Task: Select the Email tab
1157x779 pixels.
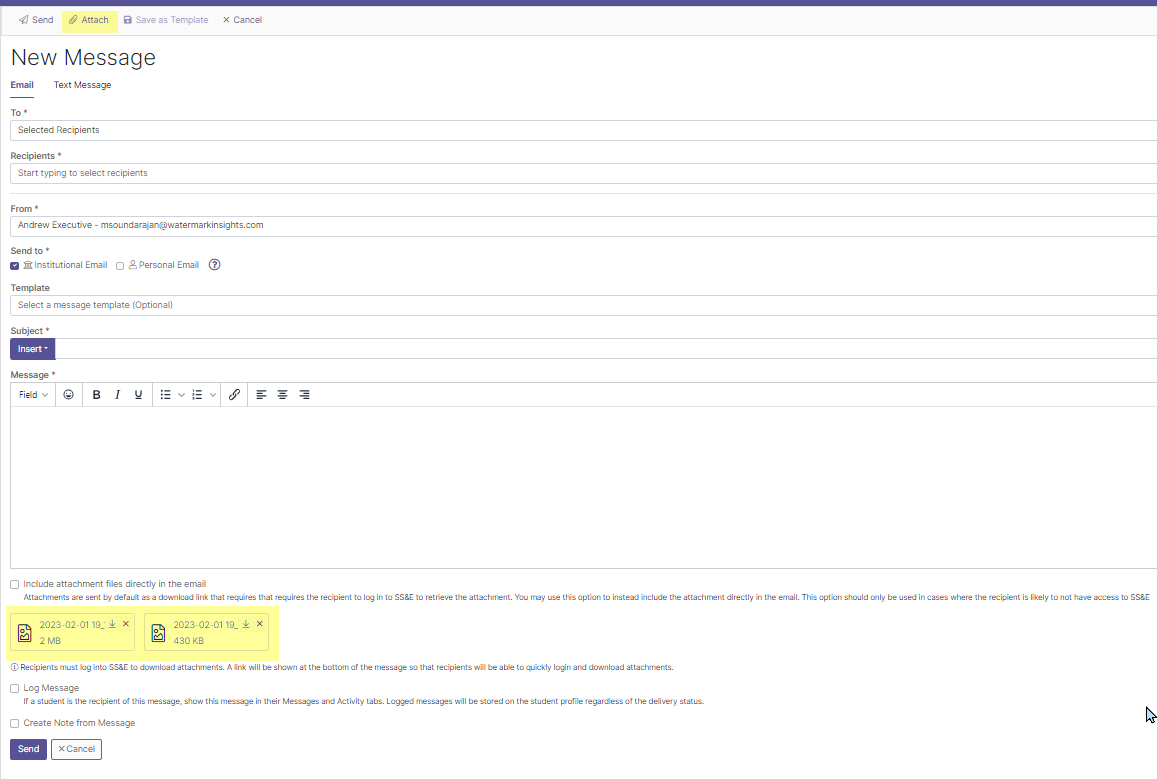Action: coord(22,85)
